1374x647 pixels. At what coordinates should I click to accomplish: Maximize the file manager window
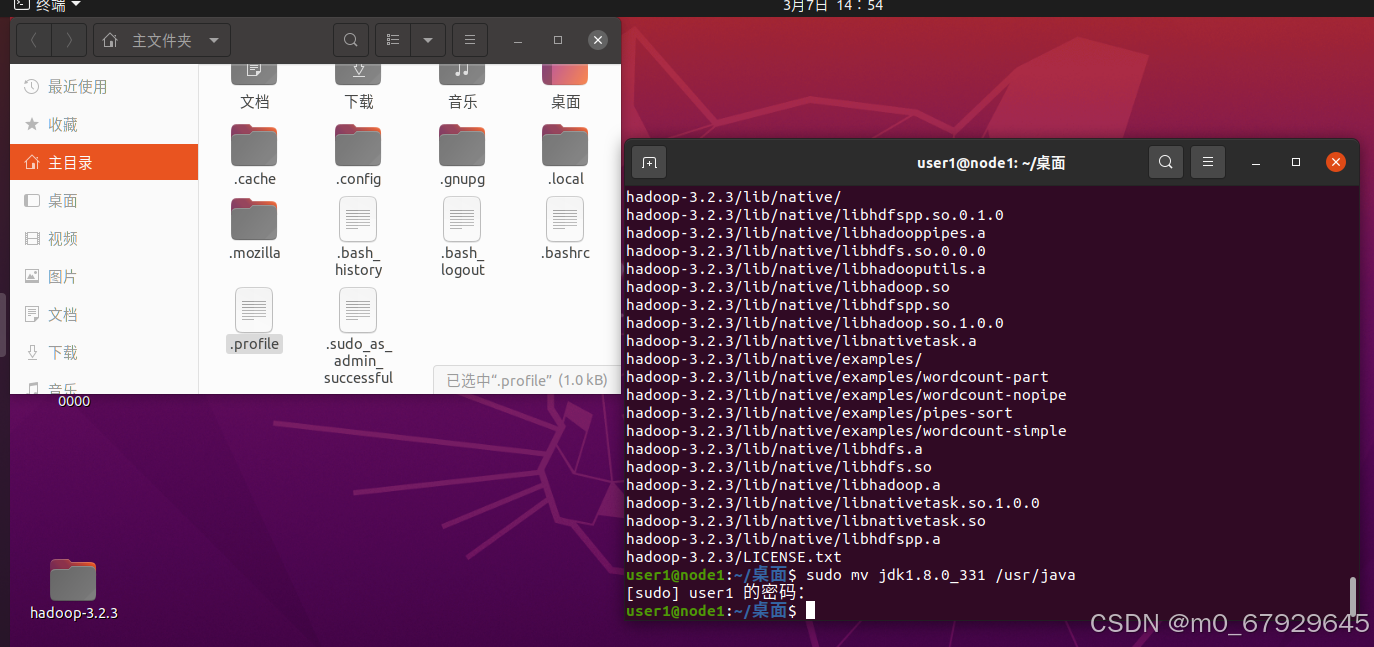[x=557, y=40]
